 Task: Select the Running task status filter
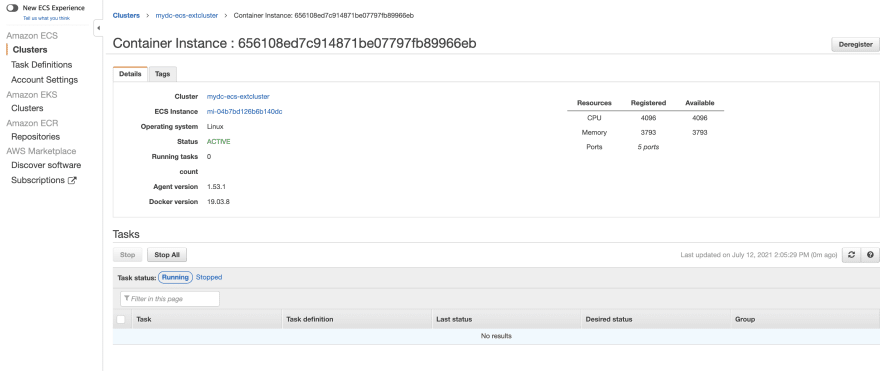(x=175, y=277)
